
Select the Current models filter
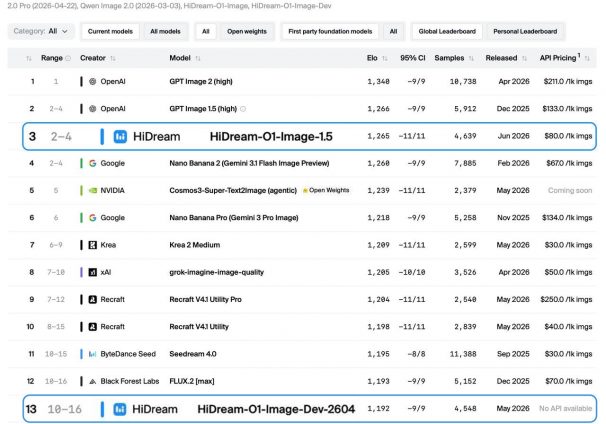[110, 31]
